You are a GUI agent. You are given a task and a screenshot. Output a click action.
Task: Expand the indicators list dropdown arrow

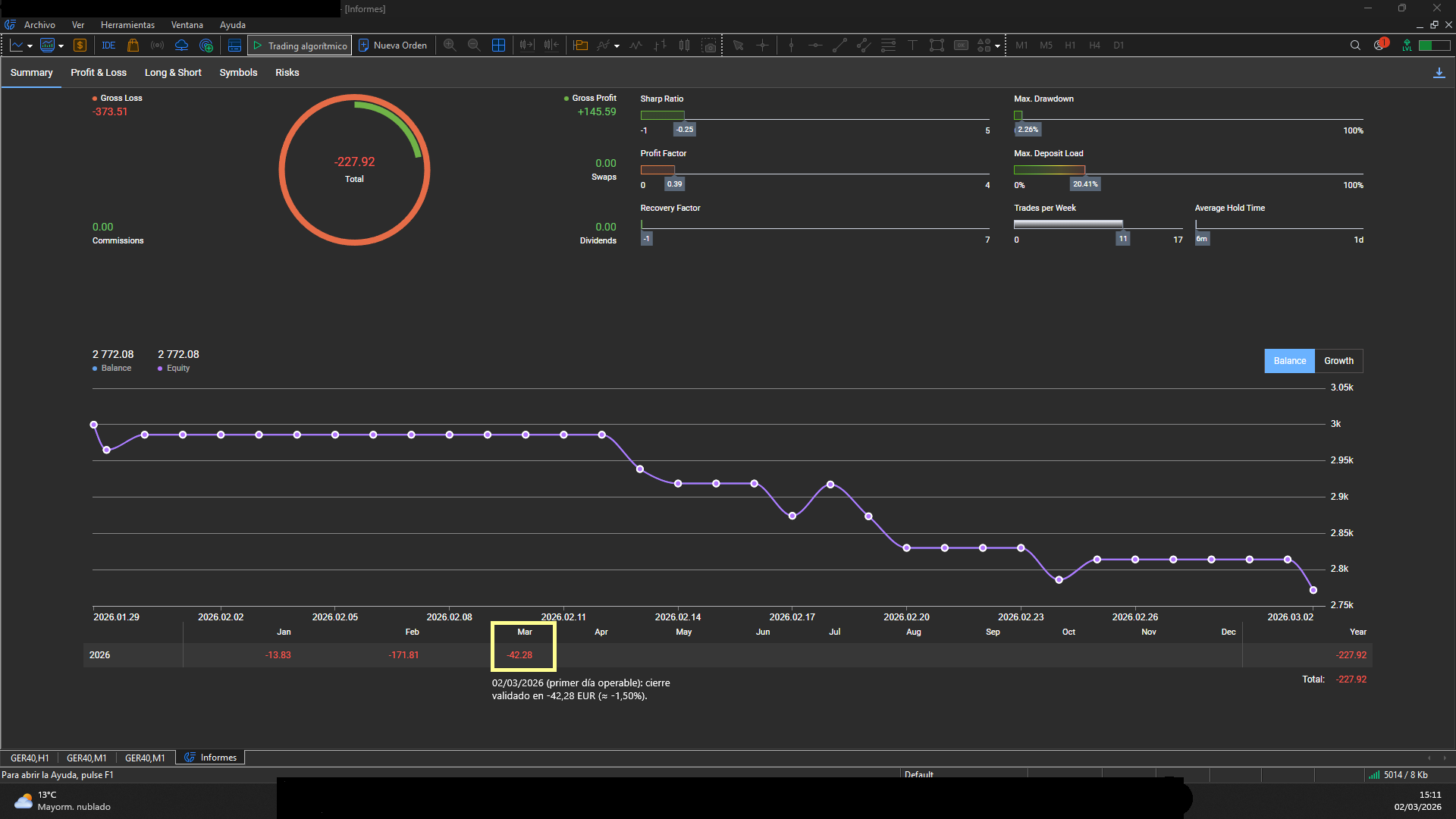coord(617,46)
